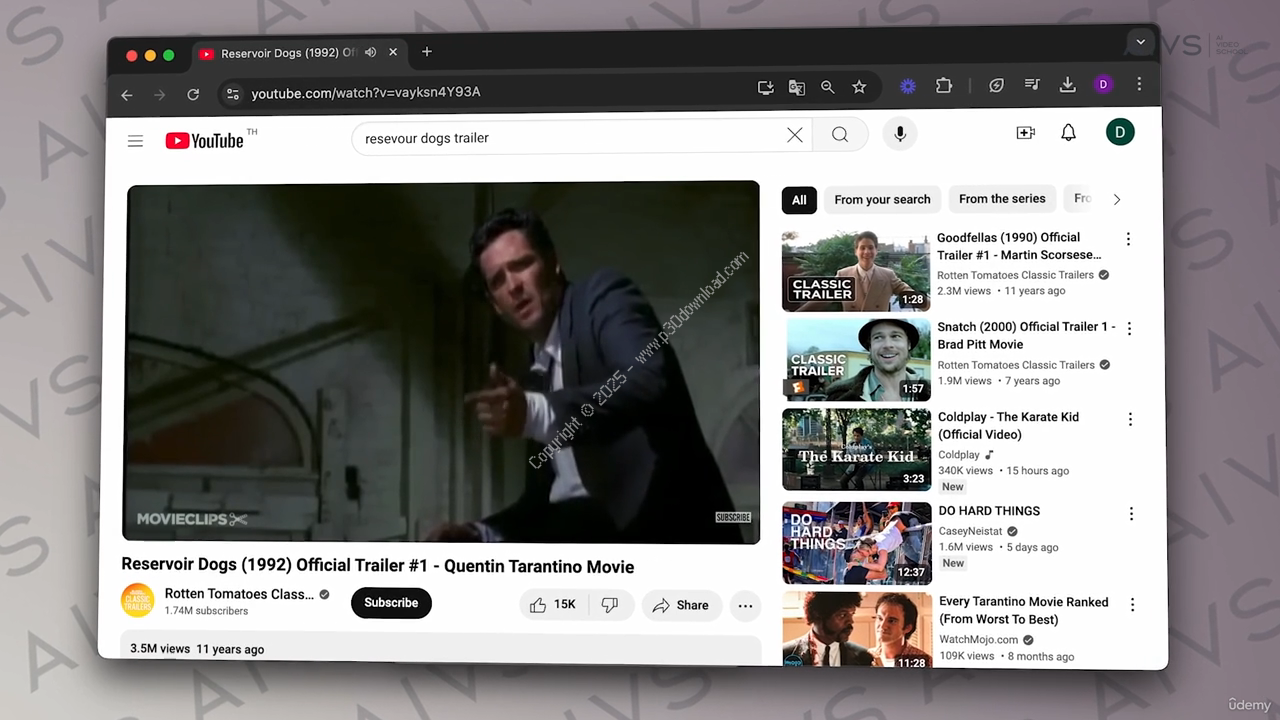Dislike the video with thumbs down
This screenshot has width=1280, height=720.
(x=610, y=605)
